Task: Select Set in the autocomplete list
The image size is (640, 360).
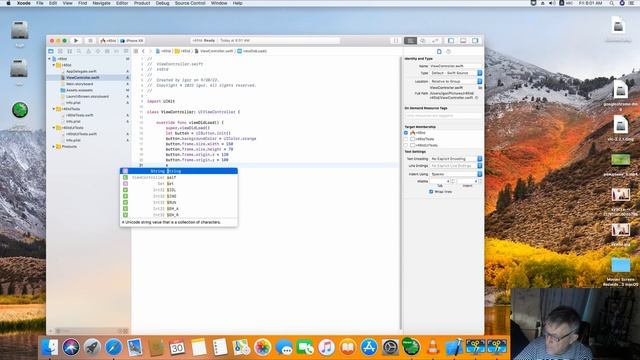Action: pos(179,184)
